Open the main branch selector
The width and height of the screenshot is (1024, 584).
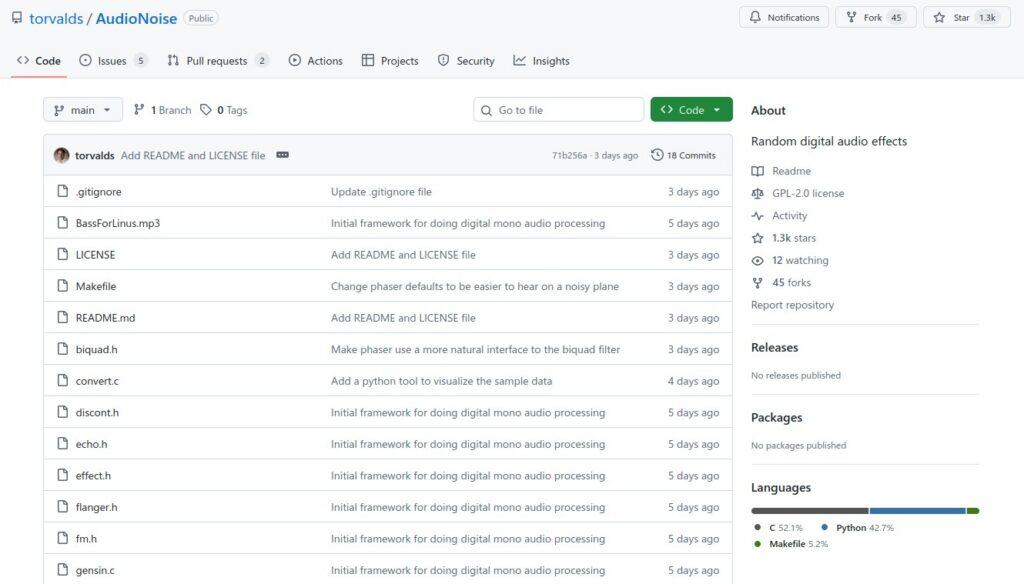coord(82,110)
